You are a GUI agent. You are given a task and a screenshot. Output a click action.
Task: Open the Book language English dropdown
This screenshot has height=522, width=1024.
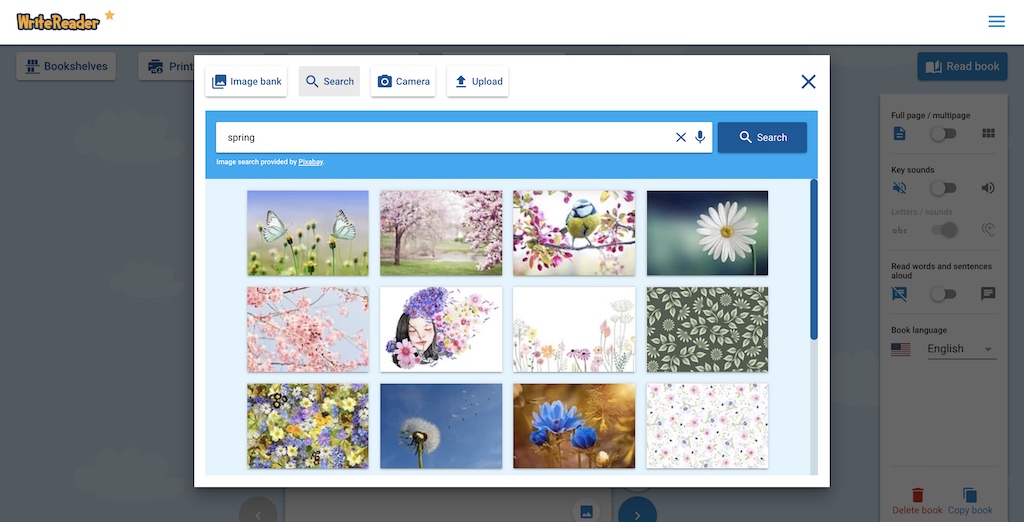961,349
